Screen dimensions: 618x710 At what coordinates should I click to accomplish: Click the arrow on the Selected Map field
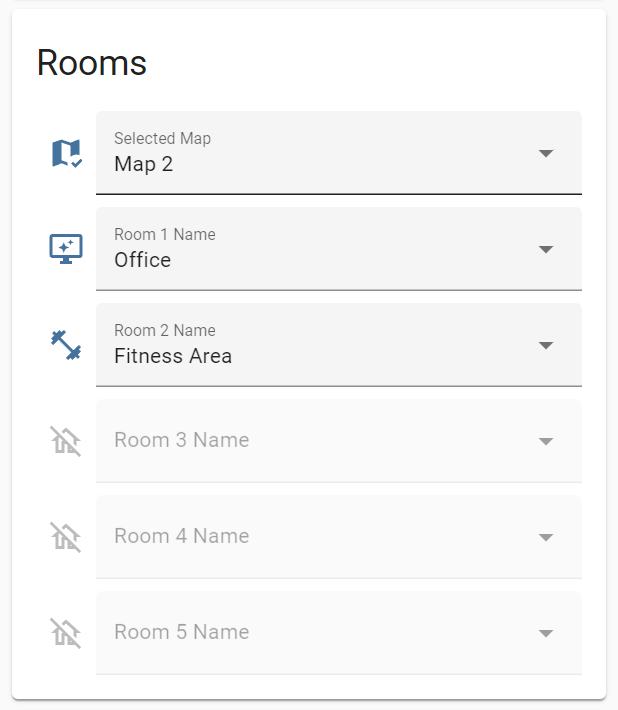click(x=546, y=154)
